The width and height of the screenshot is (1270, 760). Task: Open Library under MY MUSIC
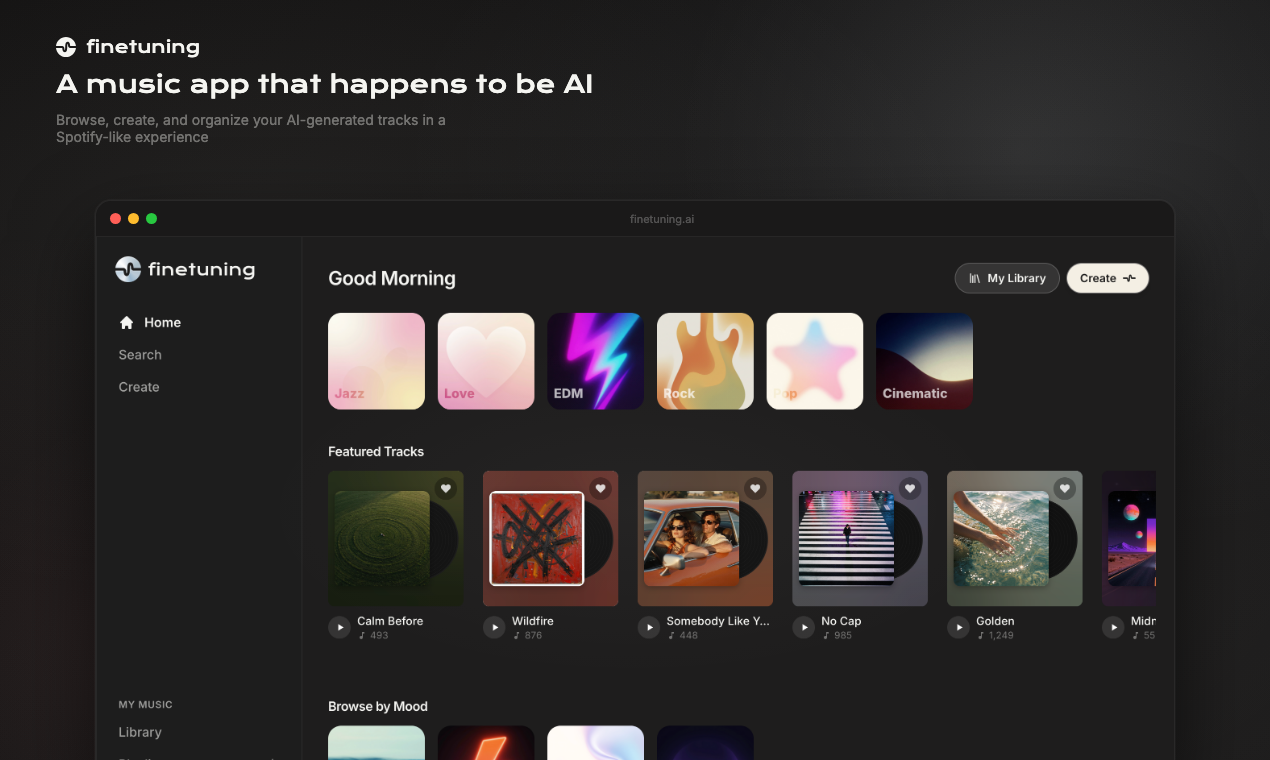click(140, 731)
